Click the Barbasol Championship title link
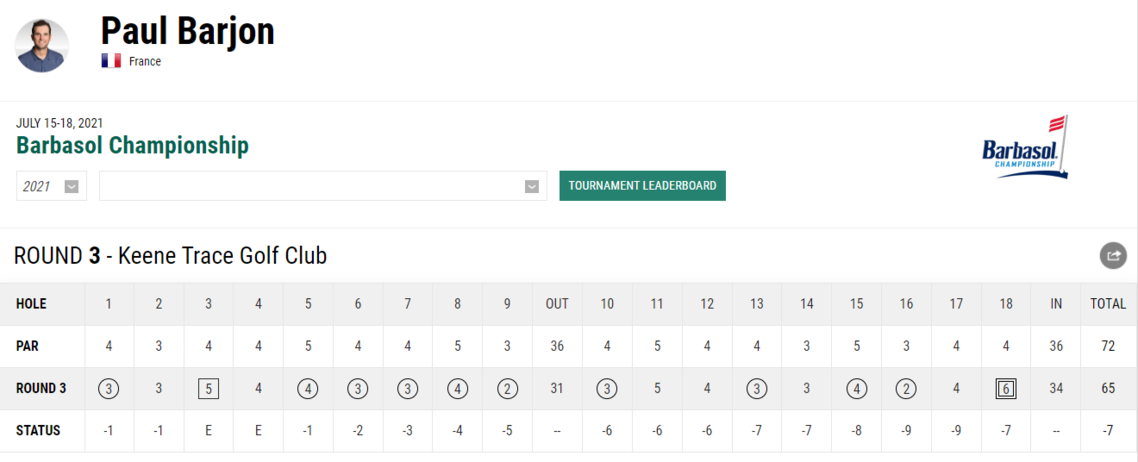This screenshot has height=462, width=1138. click(132, 146)
